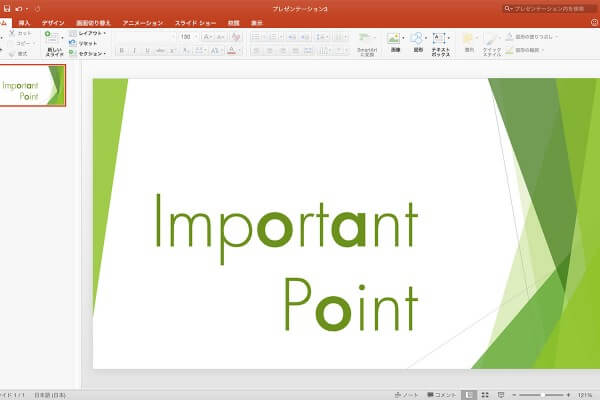Click the 図形 shapes icon
The height and width of the screenshot is (400, 600).
coord(417,38)
